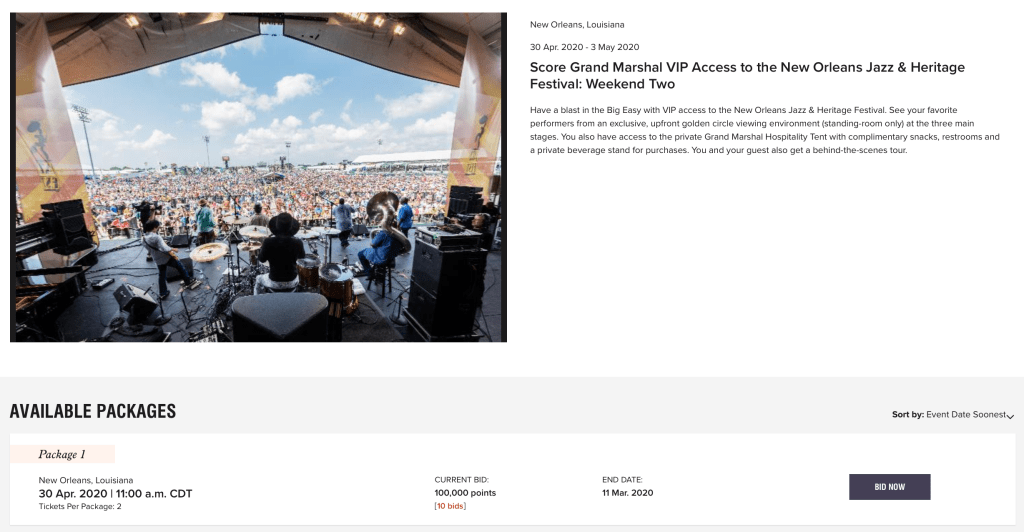Open the 10 bids link

tap(450, 506)
